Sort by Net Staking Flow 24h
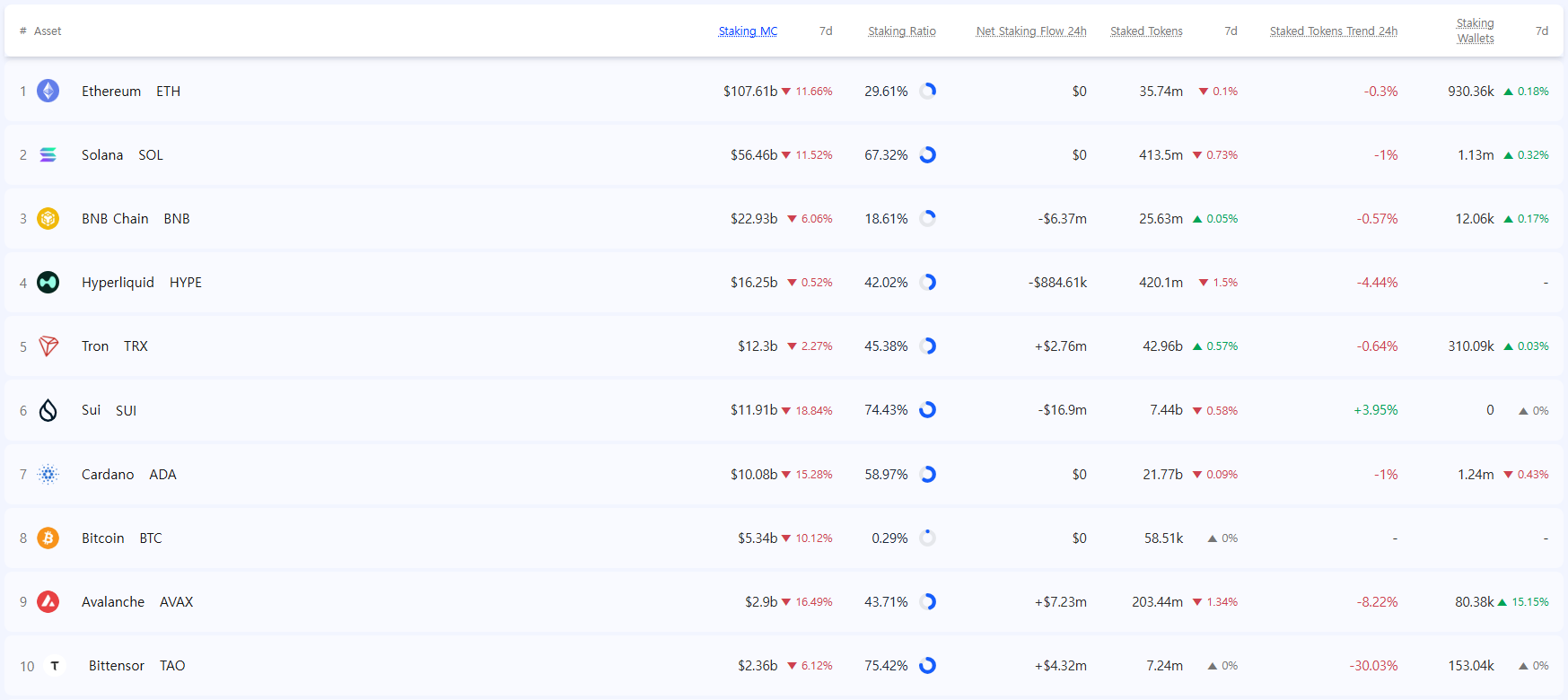 (x=1030, y=31)
